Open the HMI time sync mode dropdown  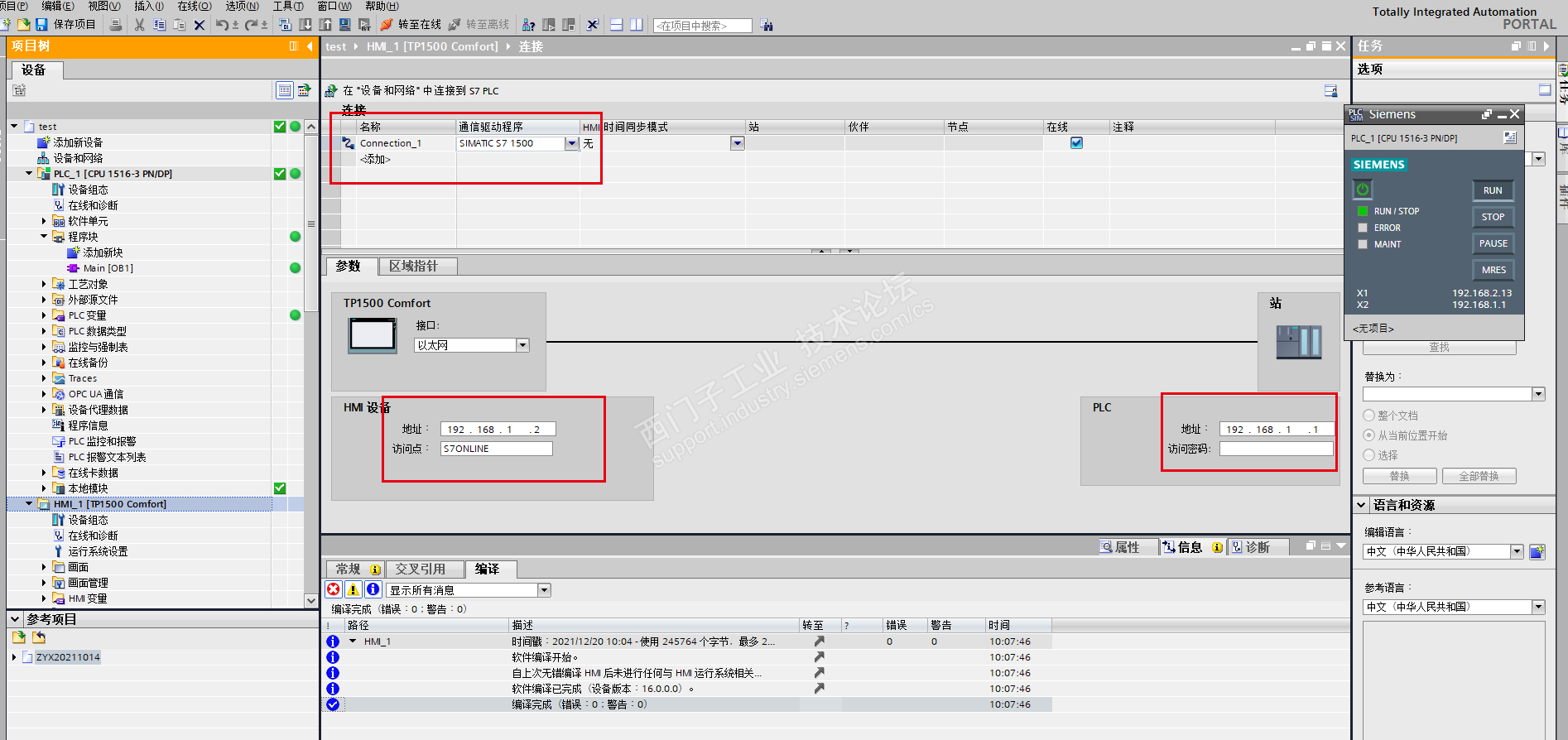tap(738, 143)
